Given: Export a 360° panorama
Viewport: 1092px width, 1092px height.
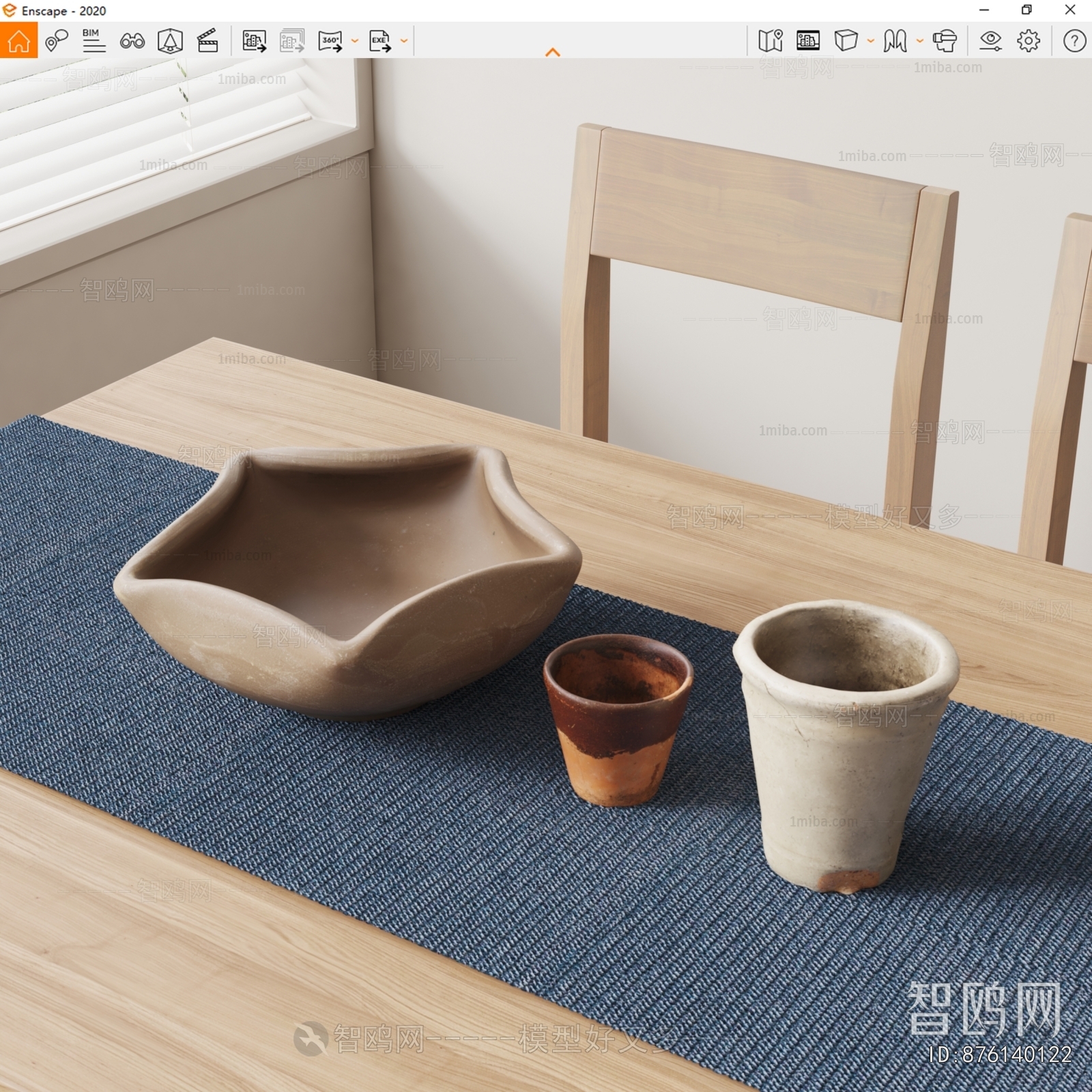Looking at the screenshot, I should 331,41.
